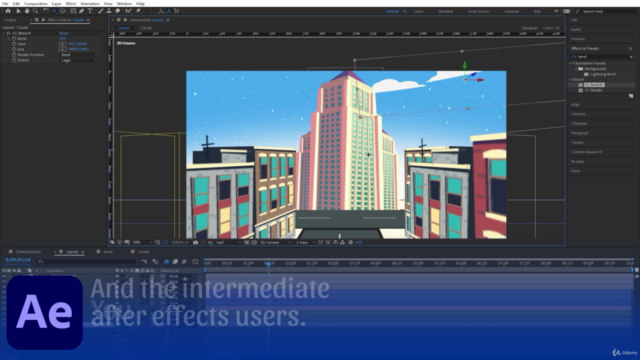Collapse the CC Bend It effect group

click(x=4, y=33)
